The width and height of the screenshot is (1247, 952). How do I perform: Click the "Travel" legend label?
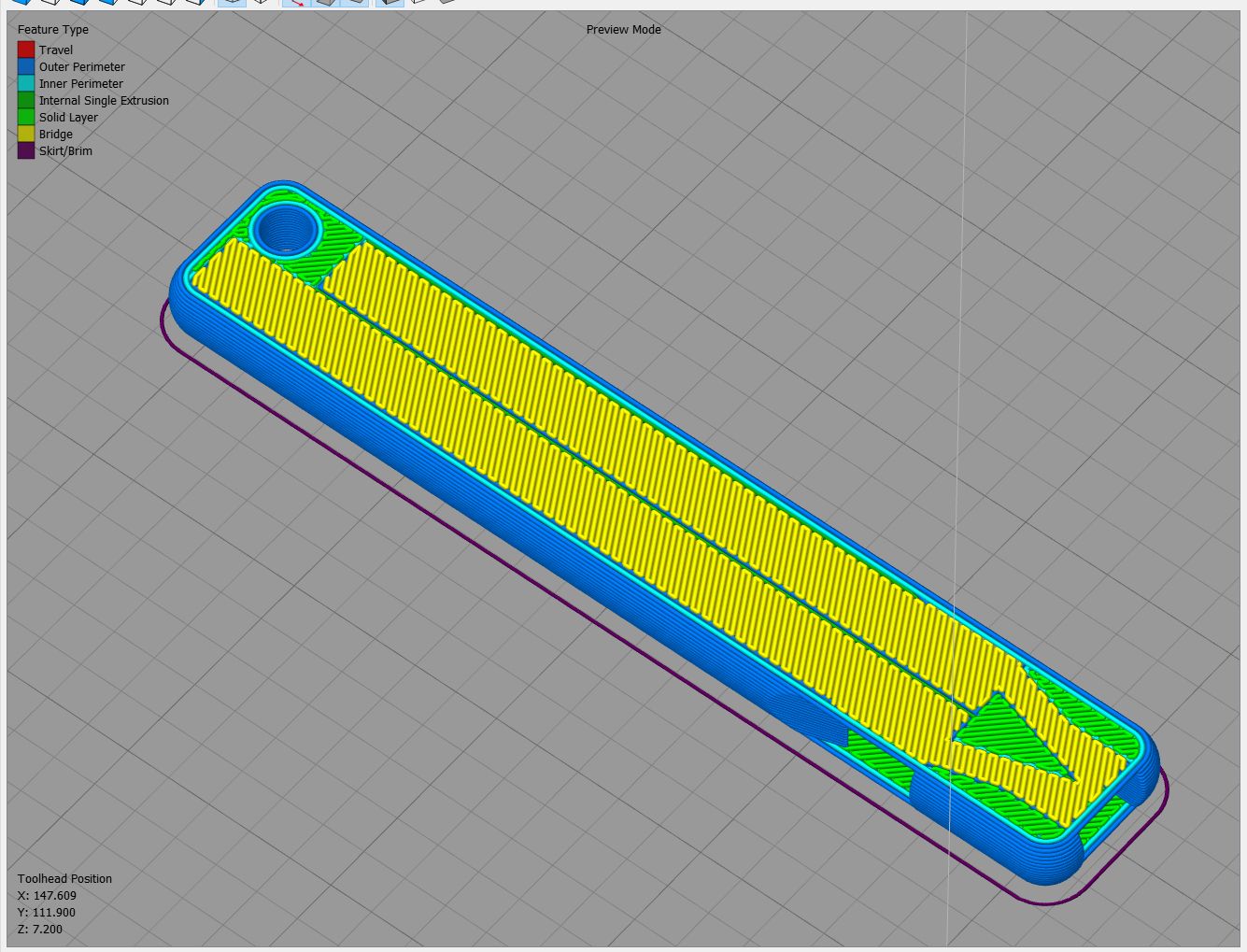coord(56,50)
